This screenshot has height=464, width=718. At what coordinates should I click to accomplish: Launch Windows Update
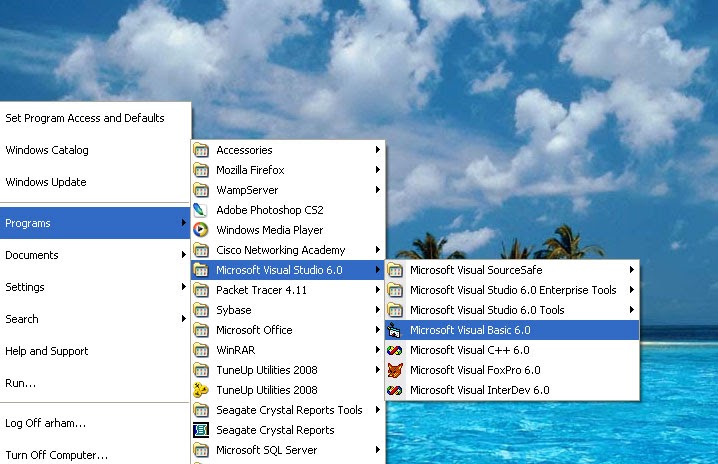tap(95, 182)
